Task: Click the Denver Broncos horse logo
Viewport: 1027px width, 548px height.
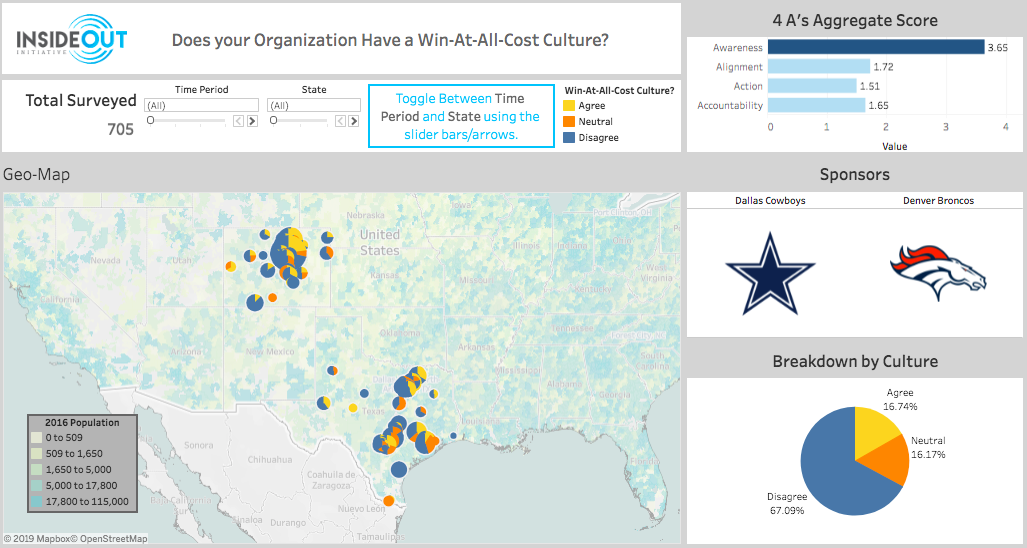Action: tap(937, 271)
